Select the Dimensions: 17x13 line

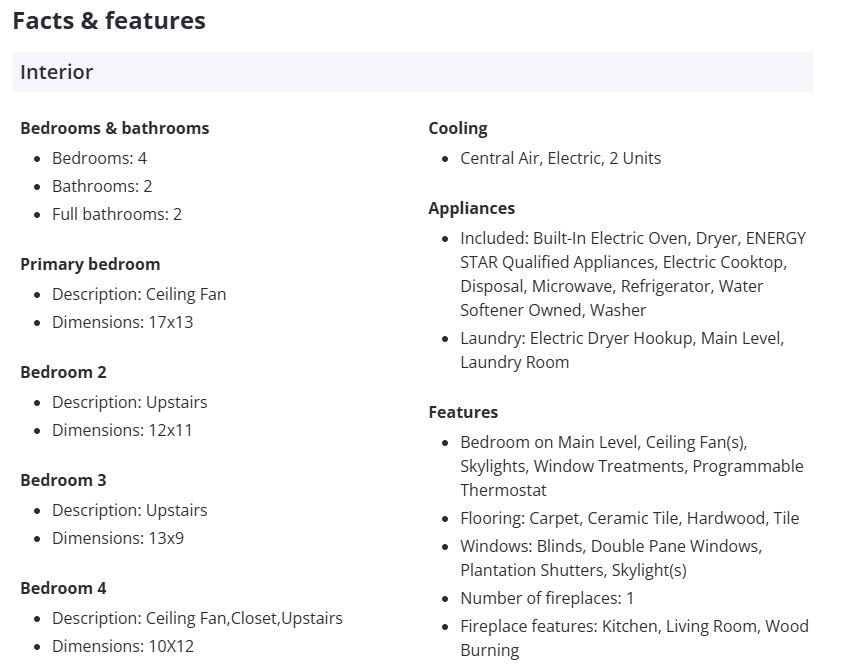[x=122, y=322]
